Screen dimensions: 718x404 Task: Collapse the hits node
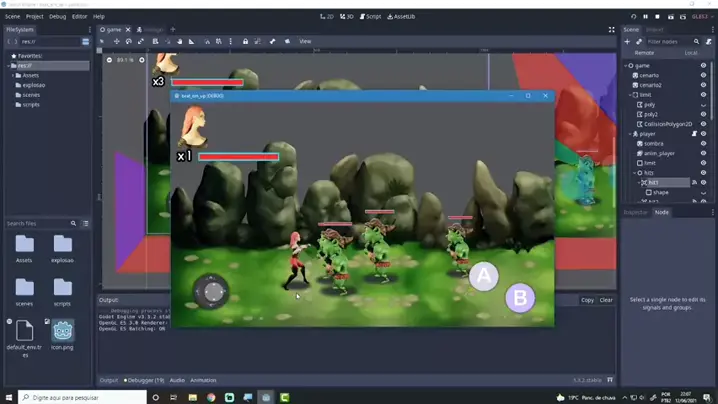[x=635, y=173]
